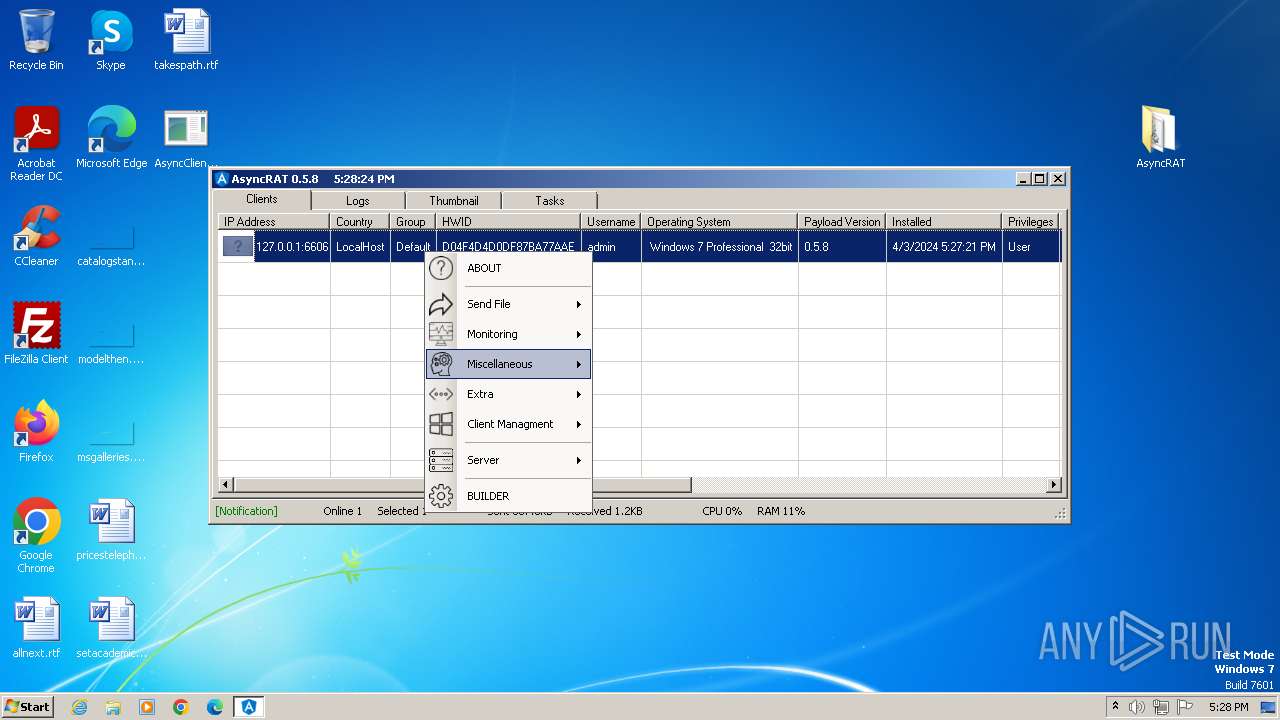
Task: Click the Send File arrow icon
Action: (x=441, y=304)
